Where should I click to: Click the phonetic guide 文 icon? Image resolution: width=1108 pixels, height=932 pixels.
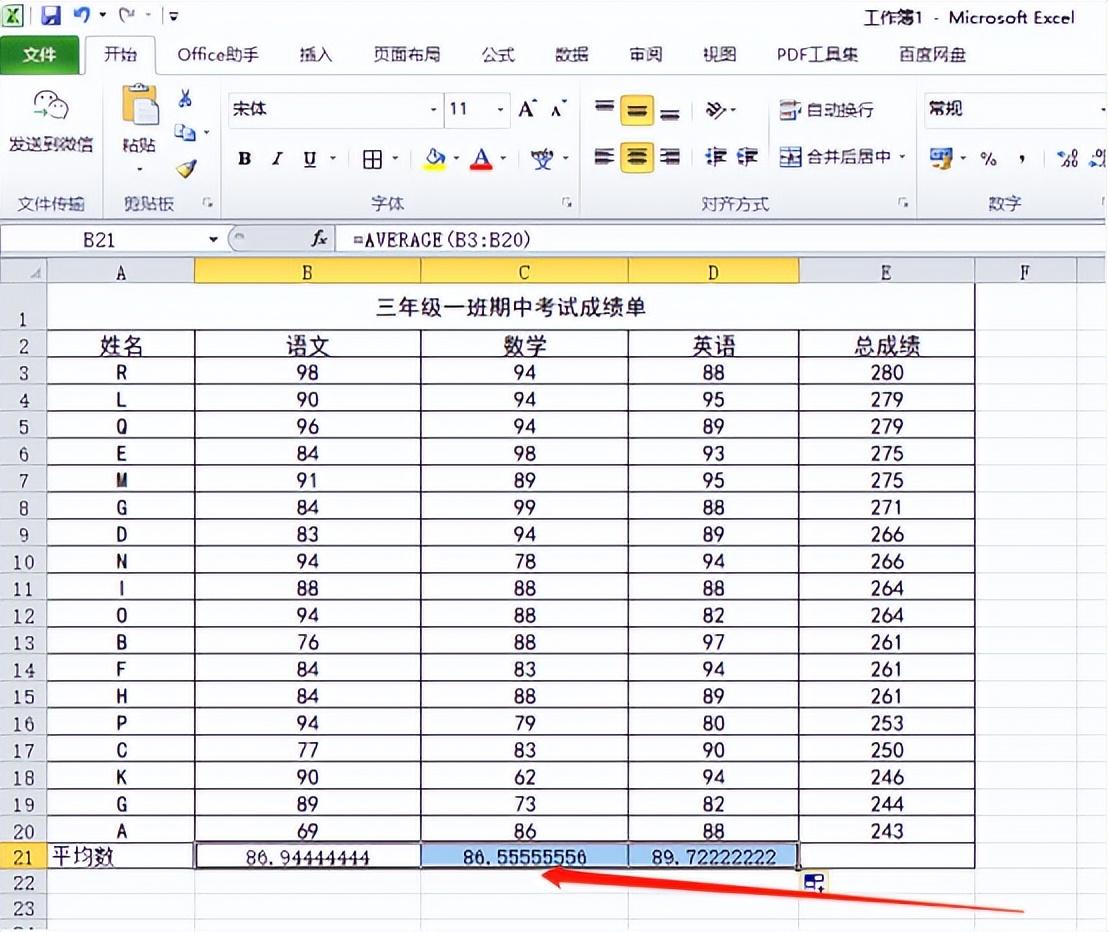click(542, 159)
